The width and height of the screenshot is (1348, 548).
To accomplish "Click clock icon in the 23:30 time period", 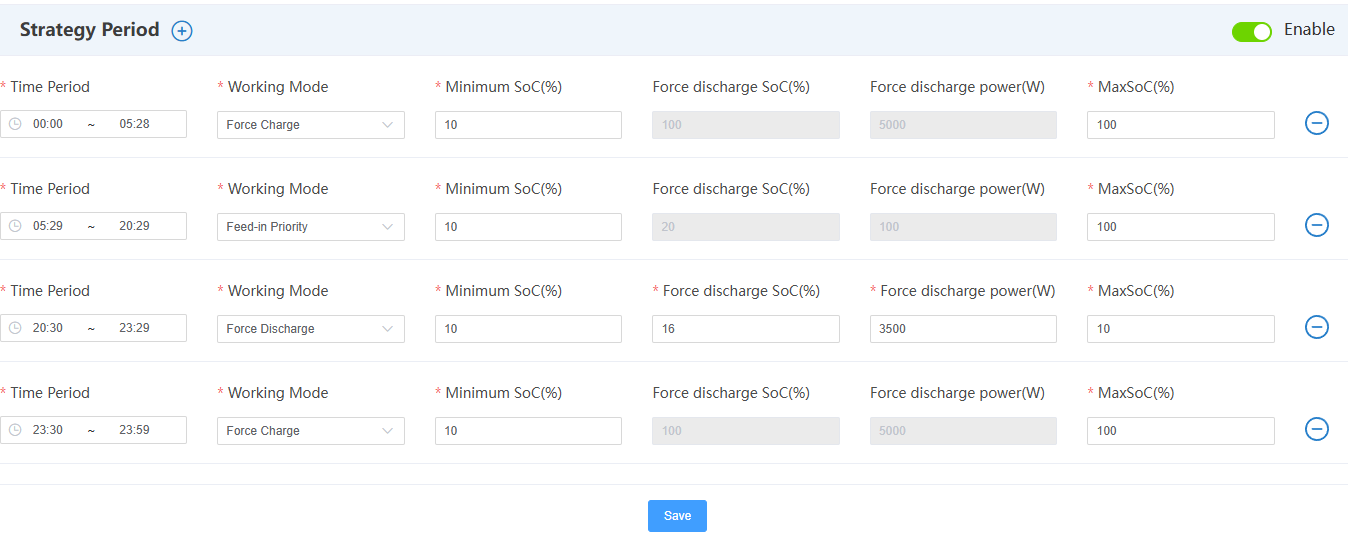I will tap(15, 430).
